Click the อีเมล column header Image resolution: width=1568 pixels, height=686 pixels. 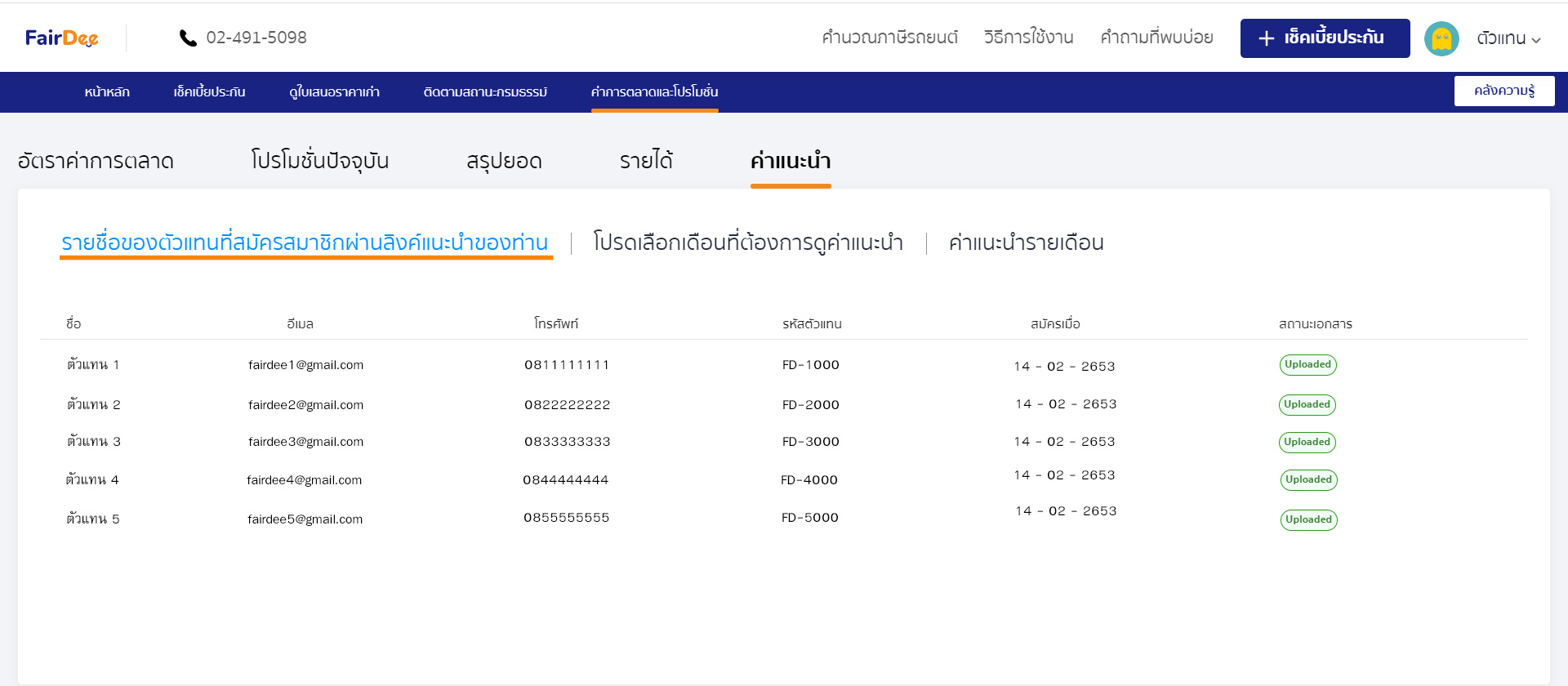click(x=300, y=323)
